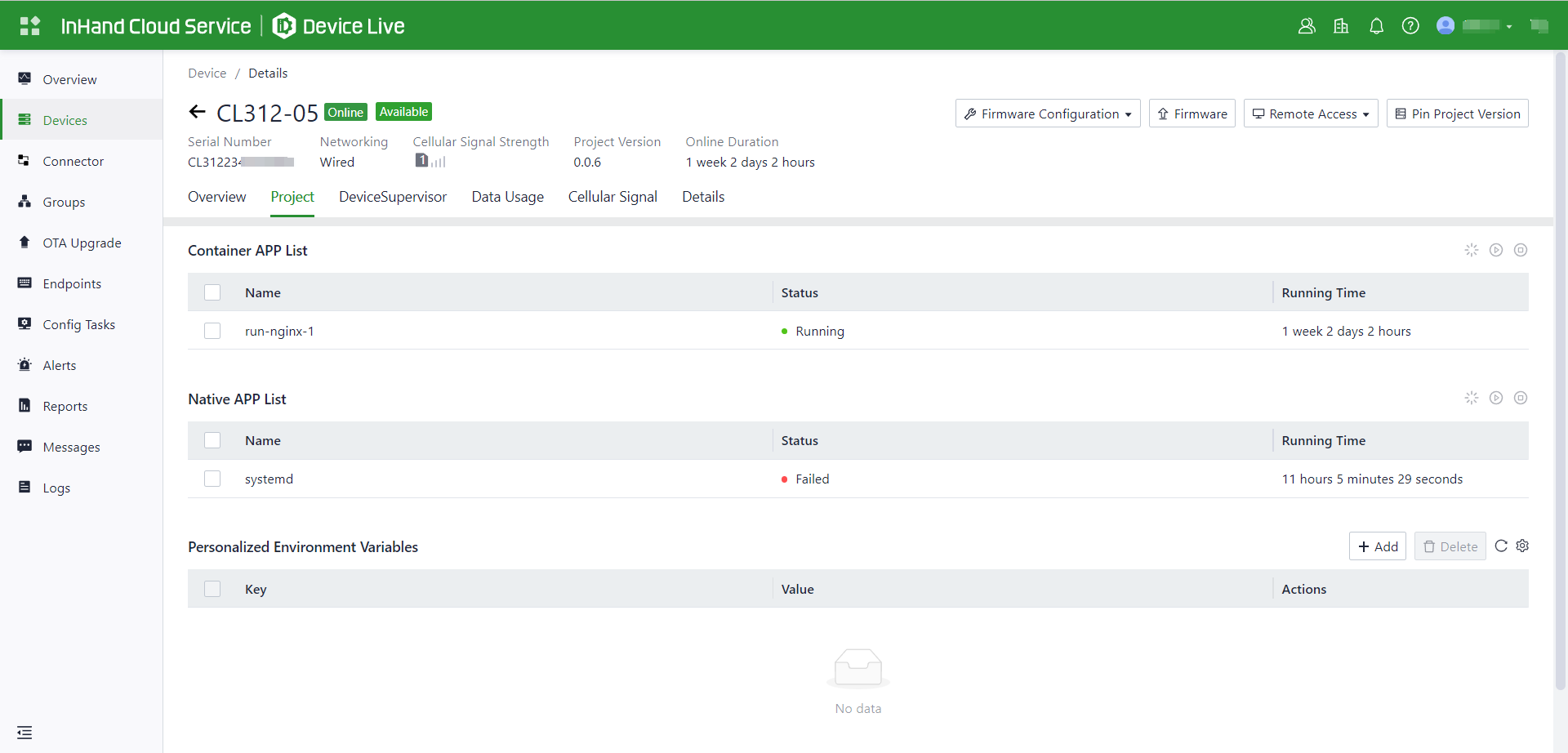
Task: Collapse the sidebar menu icon
Action: [x=24, y=733]
